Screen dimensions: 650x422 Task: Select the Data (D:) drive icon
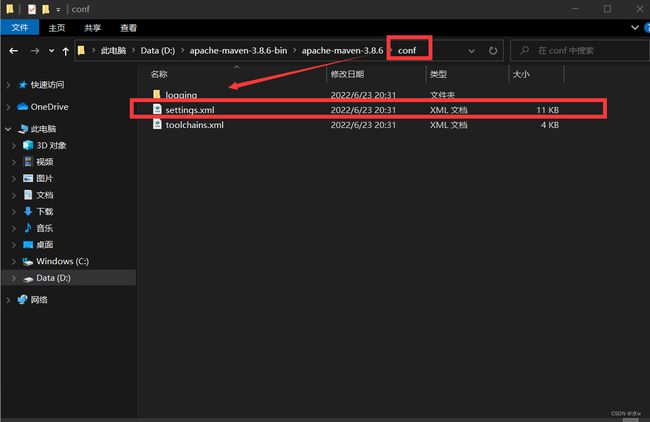pyautogui.click(x=28, y=279)
